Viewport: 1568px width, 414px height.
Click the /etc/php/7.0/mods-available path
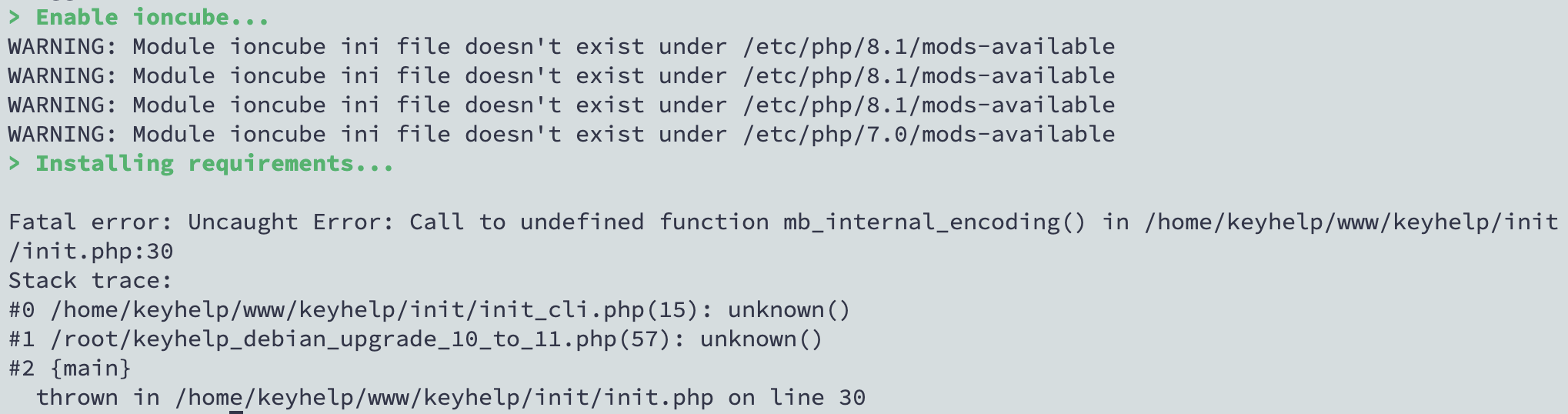(x=929, y=134)
